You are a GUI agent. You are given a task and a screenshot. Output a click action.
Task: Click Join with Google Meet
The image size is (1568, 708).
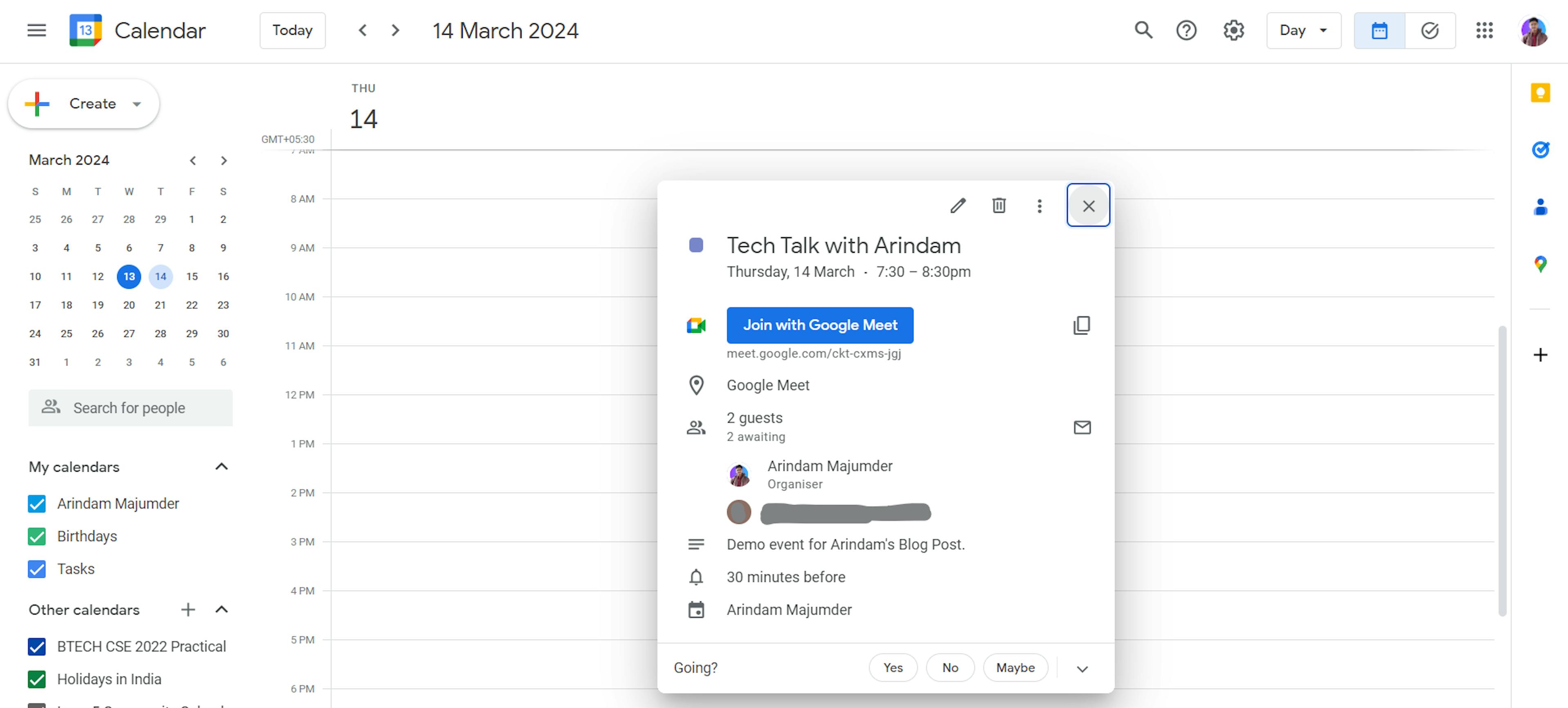820,325
